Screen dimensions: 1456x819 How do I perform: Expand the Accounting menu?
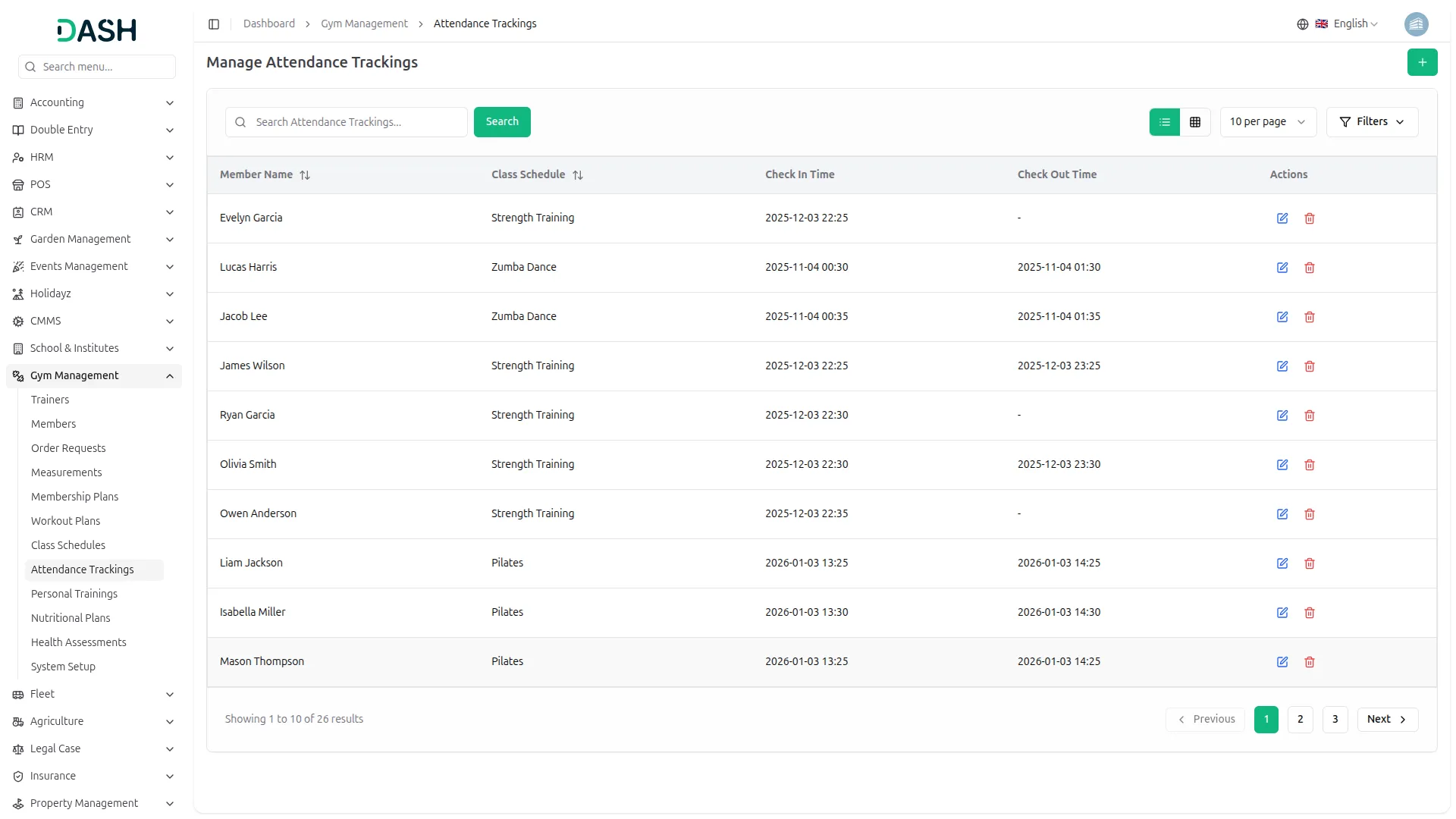pyautogui.click(x=94, y=102)
